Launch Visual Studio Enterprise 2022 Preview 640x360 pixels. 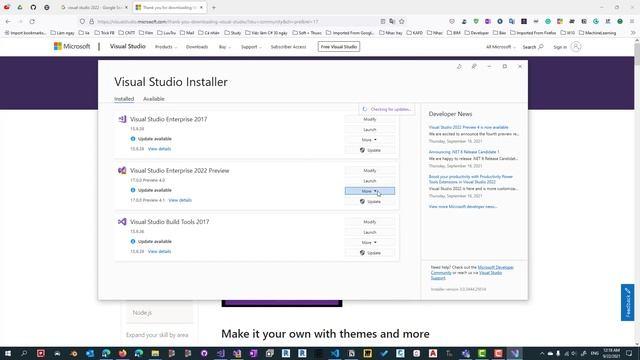(369, 181)
